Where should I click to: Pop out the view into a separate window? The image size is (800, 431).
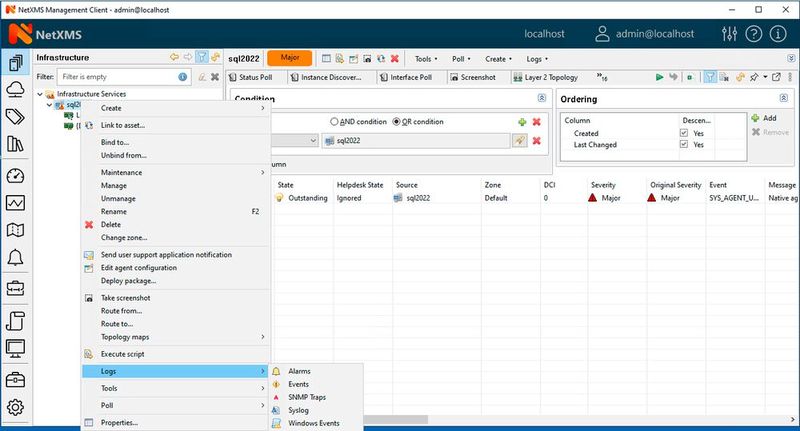776,77
